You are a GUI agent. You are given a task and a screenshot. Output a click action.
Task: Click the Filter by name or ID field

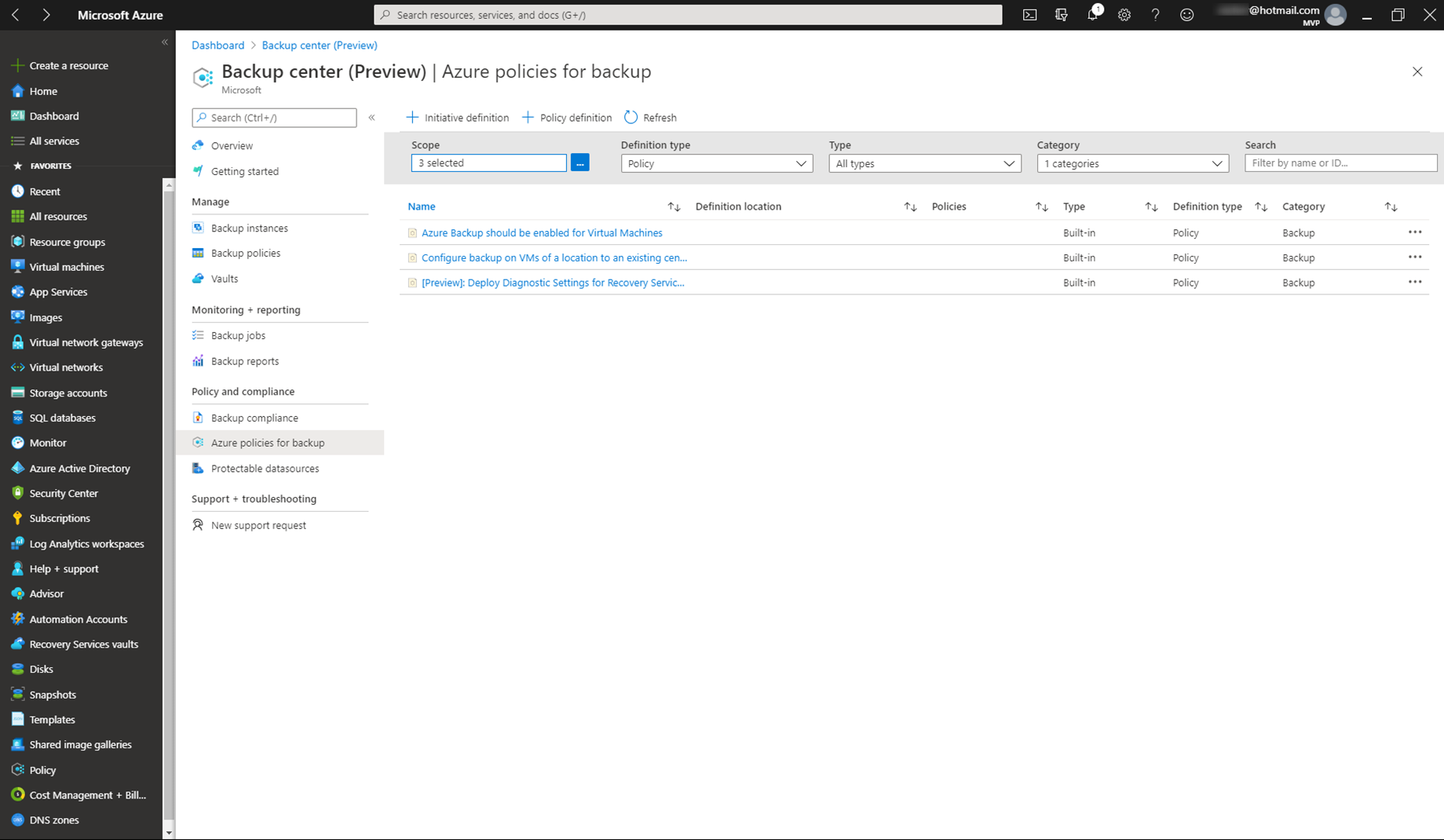[1341, 163]
